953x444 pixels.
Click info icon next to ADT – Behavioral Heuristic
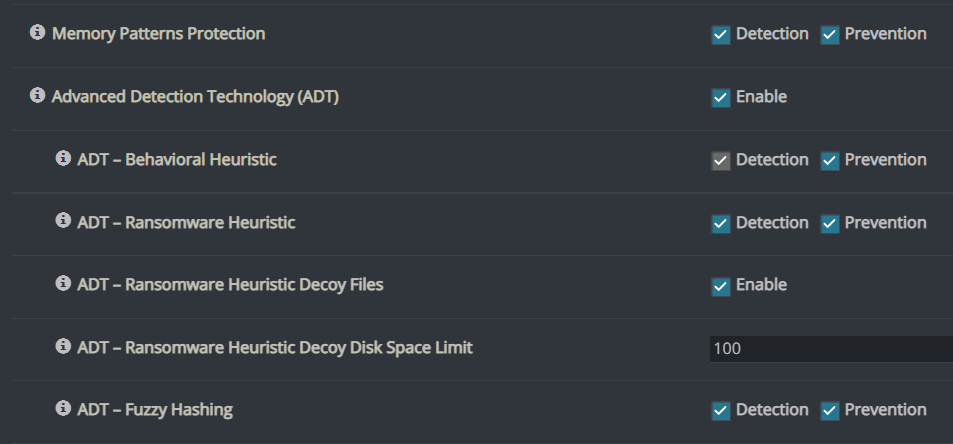63,158
